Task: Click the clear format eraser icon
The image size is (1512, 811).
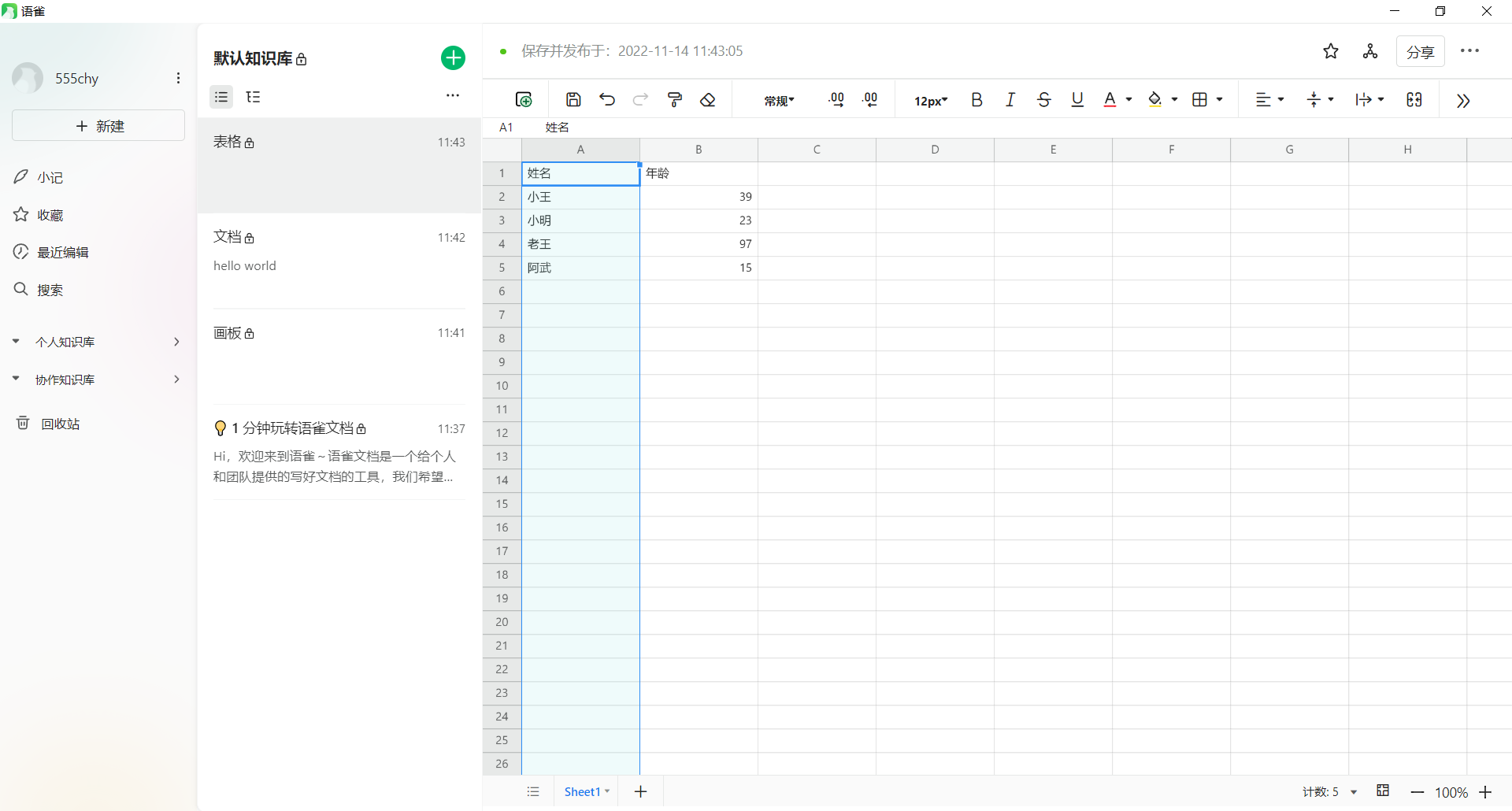Action: click(708, 100)
